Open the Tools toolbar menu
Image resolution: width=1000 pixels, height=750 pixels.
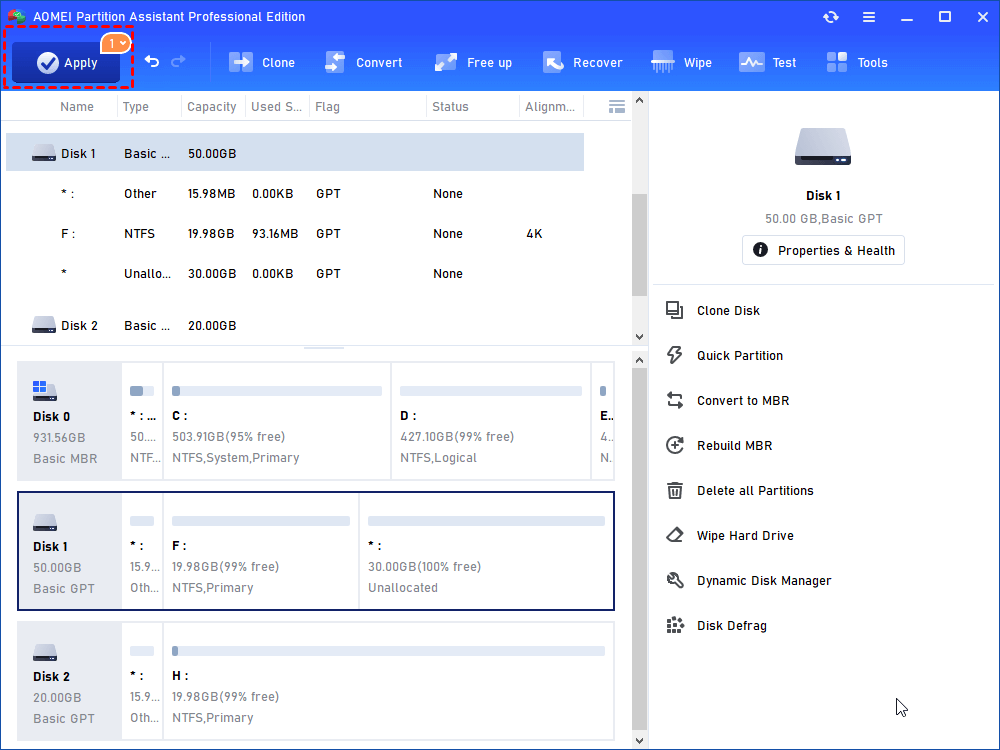857,62
